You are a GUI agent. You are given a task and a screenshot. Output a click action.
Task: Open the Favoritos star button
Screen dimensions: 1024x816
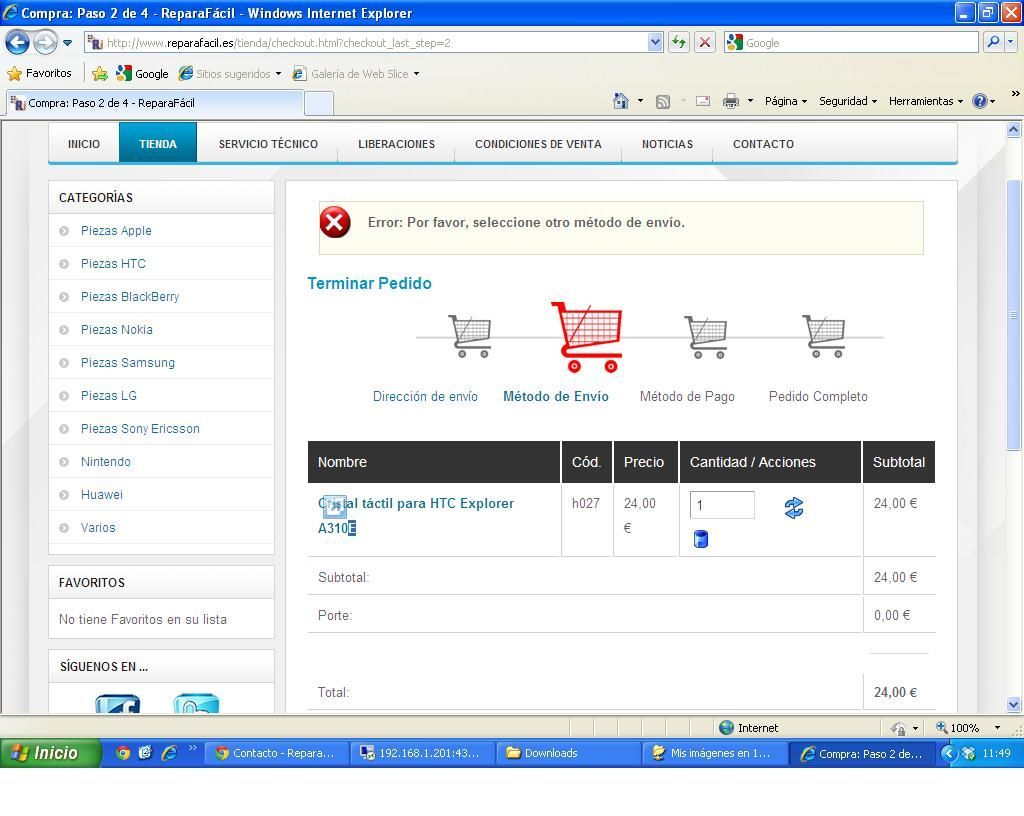pyautogui.click(x=39, y=74)
